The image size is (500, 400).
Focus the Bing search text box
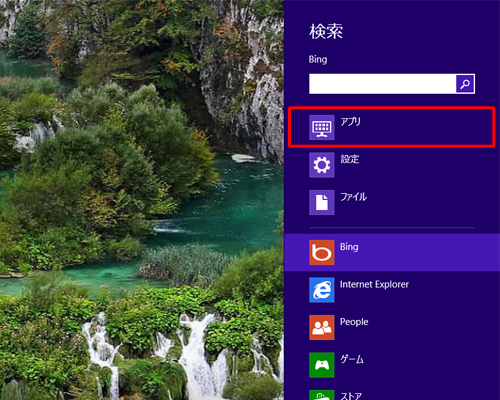click(x=382, y=84)
